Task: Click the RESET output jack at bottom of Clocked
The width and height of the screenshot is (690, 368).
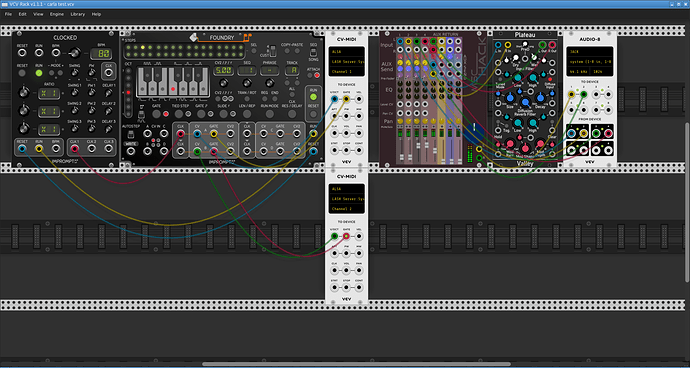Action: 22,149
